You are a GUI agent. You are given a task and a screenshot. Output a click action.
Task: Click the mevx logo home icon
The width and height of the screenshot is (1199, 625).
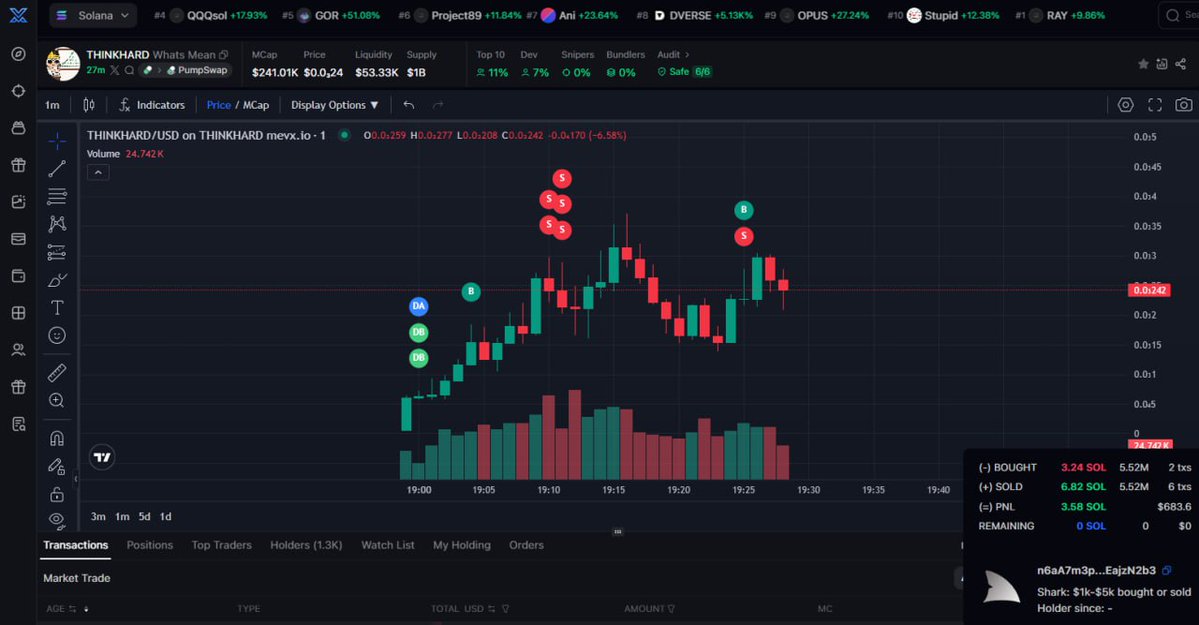(18, 15)
